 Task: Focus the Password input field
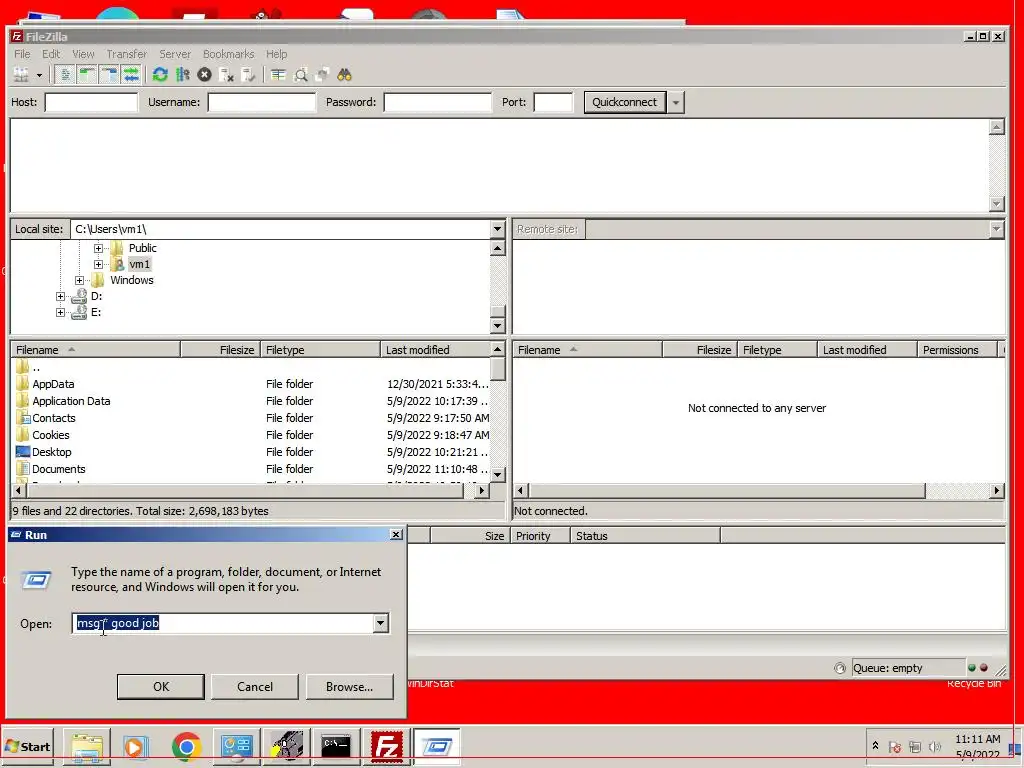[x=438, y=103]
